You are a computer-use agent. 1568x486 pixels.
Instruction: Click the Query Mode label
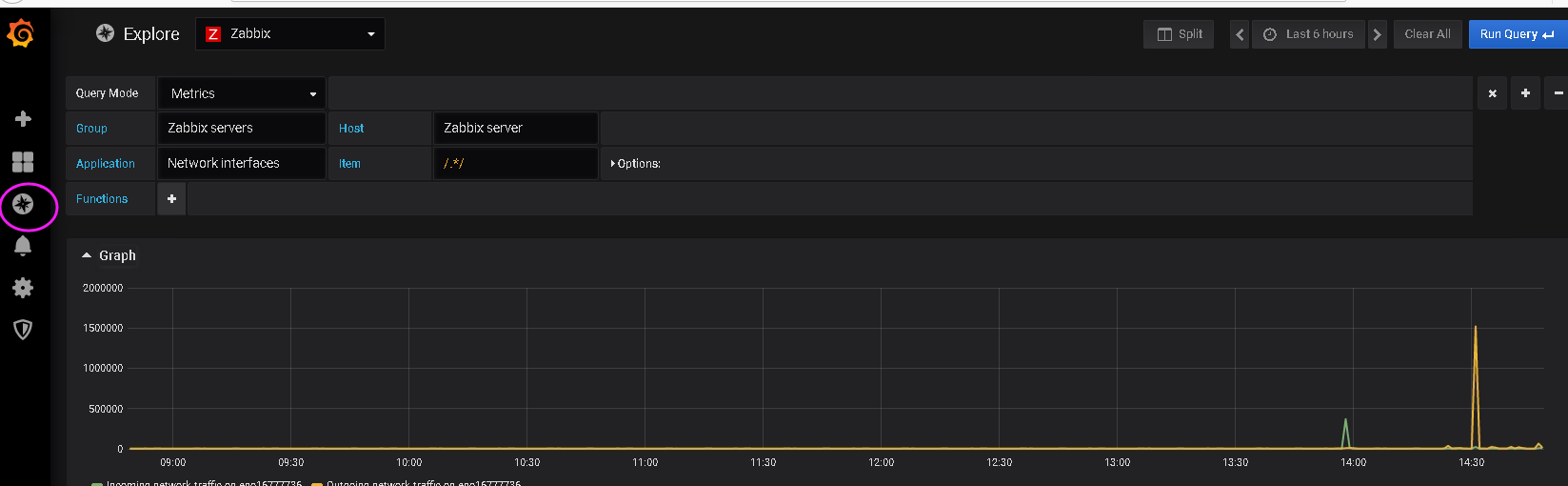107,93
